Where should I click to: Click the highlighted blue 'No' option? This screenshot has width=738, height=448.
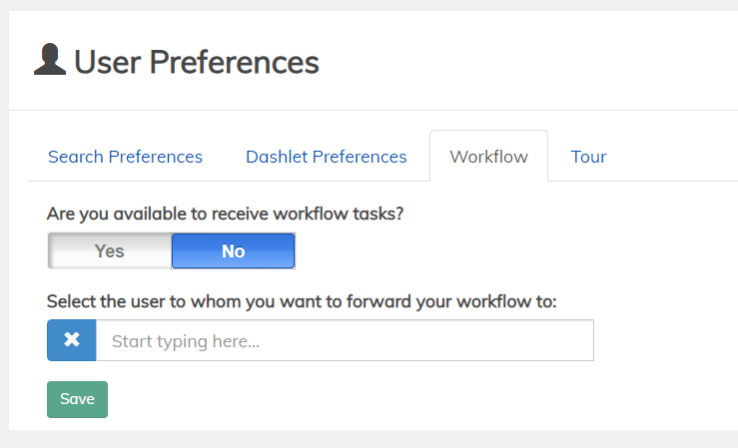pyautogui.click(x=233, y=251)
